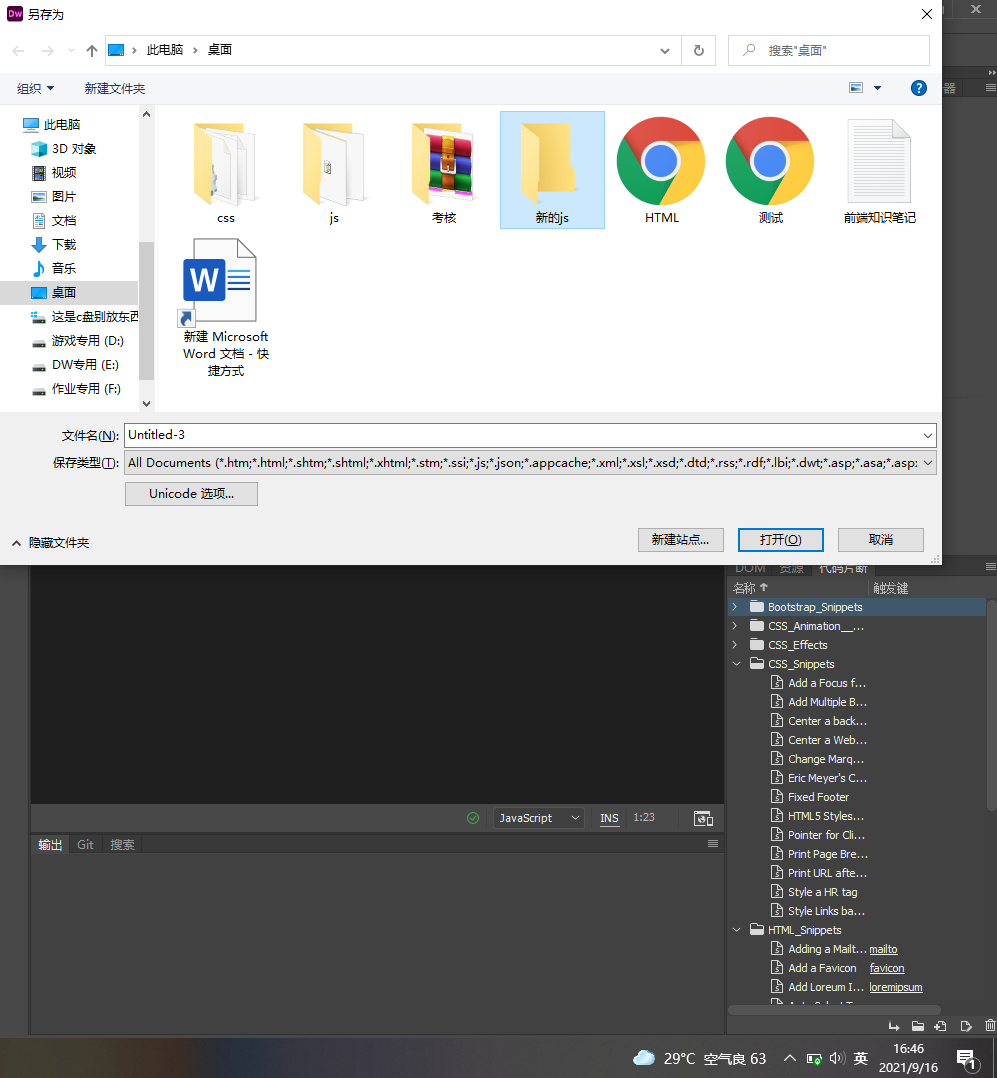The image size is (997, 1078).
Task: Insert snippet using the arrow icon
Action: click(x=893, y=1025)
